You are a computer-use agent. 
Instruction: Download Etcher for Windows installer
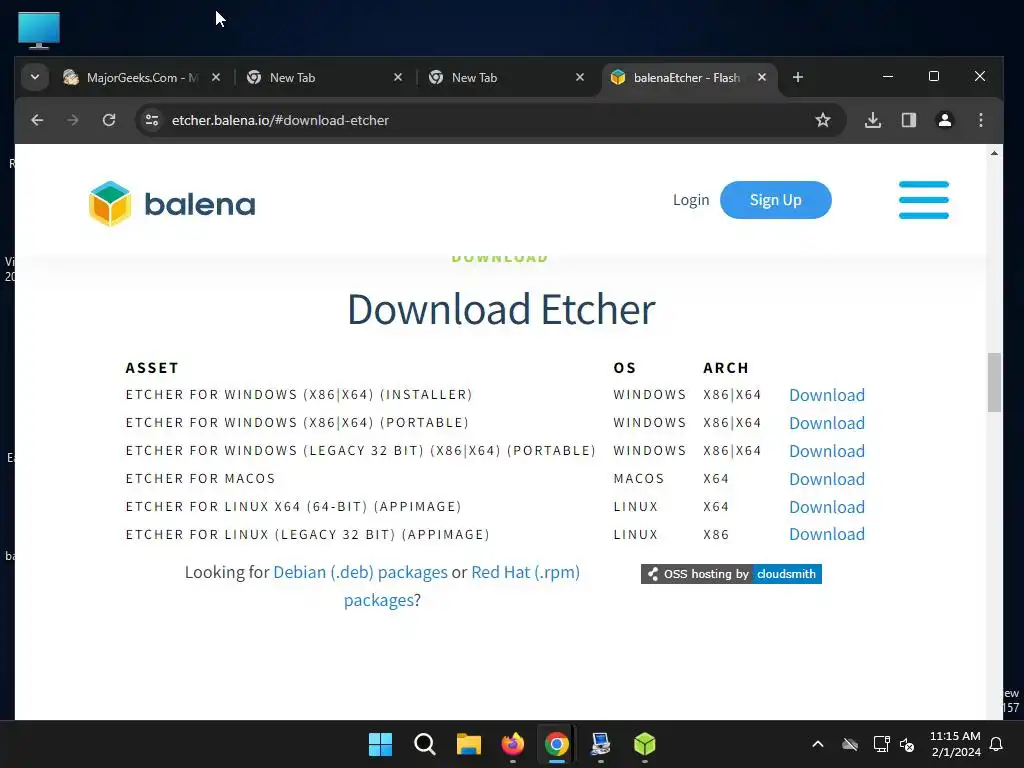pos(827,395)
